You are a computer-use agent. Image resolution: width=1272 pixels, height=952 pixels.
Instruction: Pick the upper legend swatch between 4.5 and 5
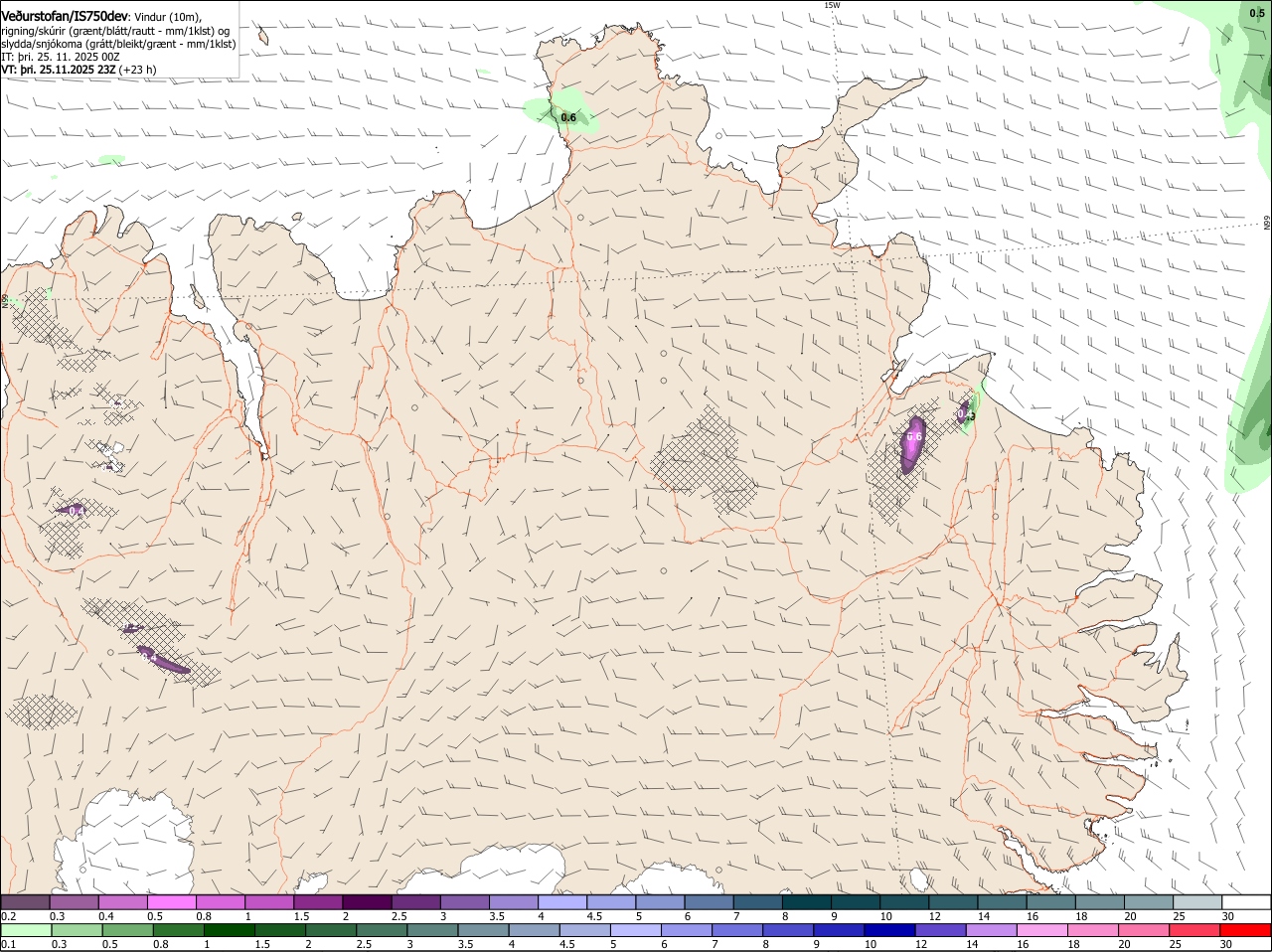click(x=611, y=902)
